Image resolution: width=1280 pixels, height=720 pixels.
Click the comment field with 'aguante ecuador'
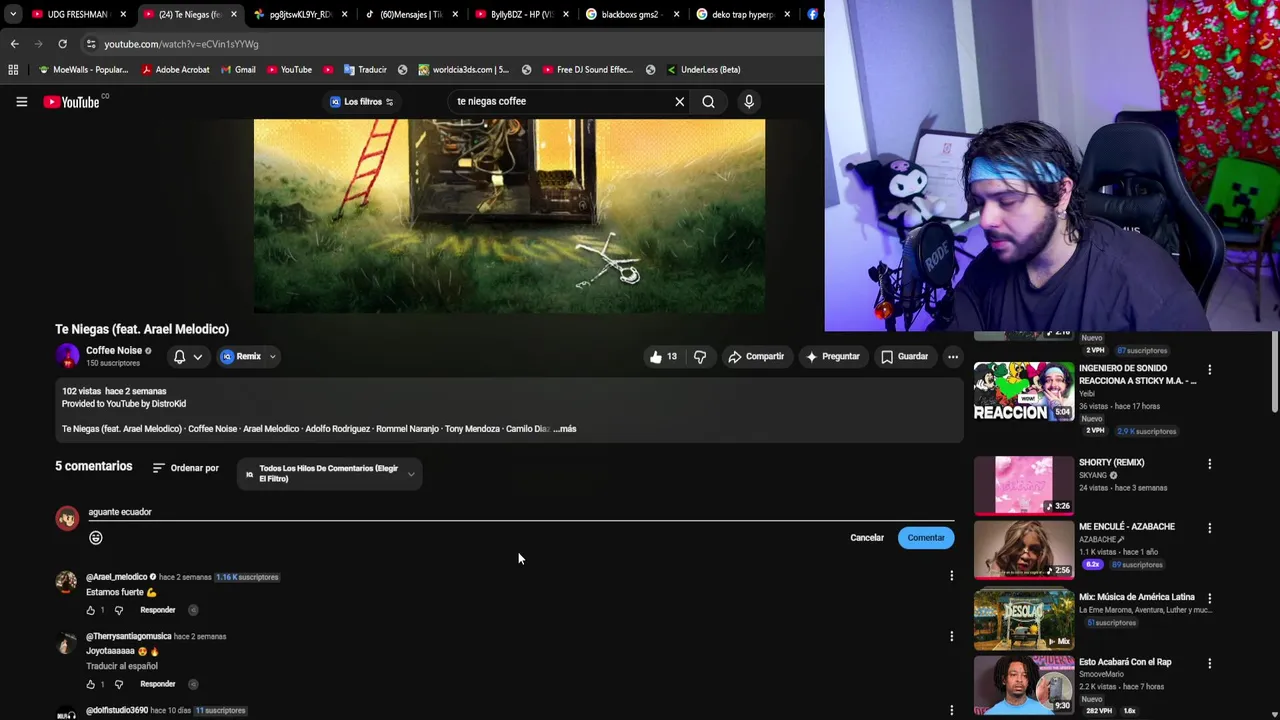521,512
